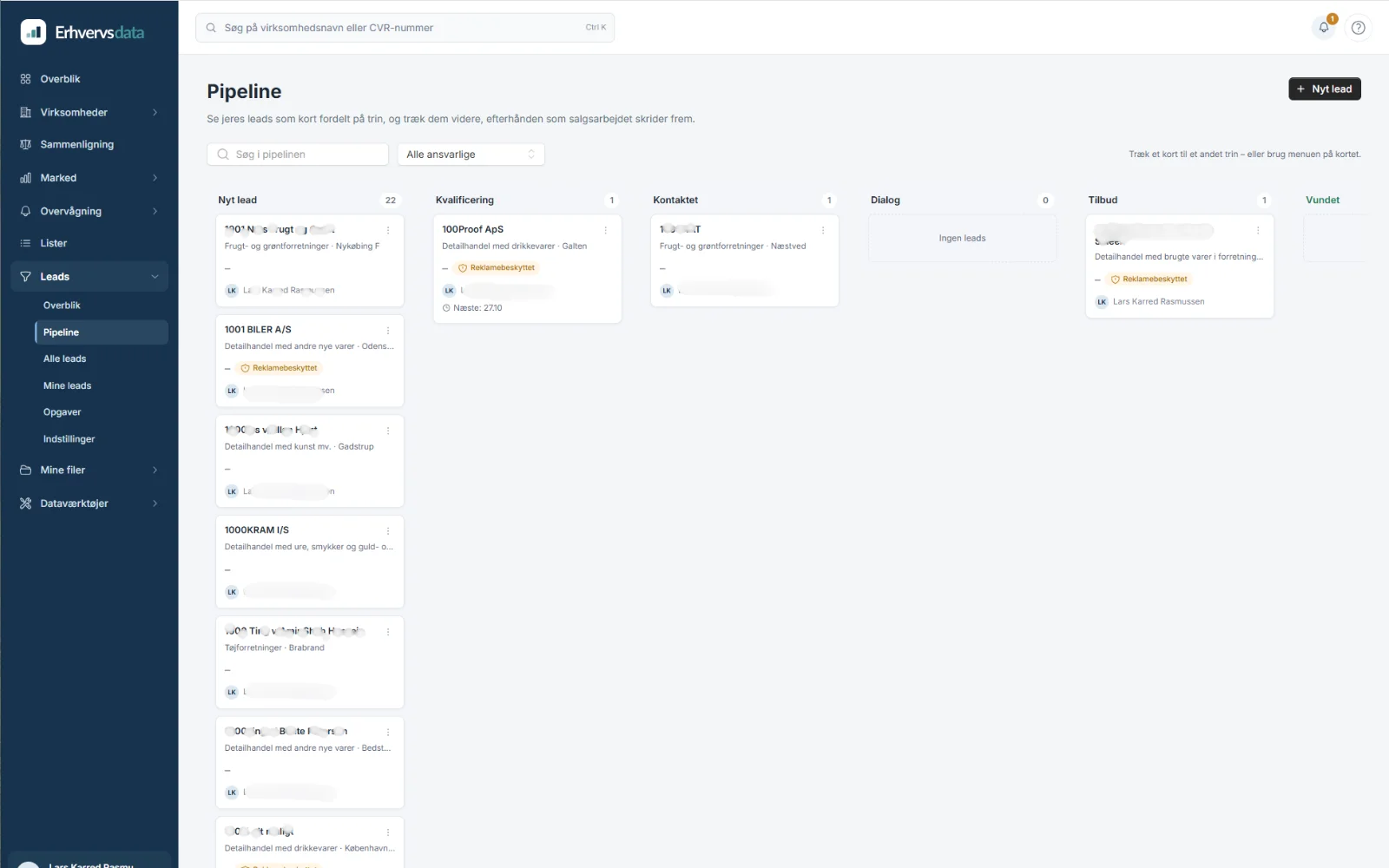The width and height of the screenshot is (1389, 868).
Task: Click the Sammenligning scales icon
Action: click(x=25, y=145)
